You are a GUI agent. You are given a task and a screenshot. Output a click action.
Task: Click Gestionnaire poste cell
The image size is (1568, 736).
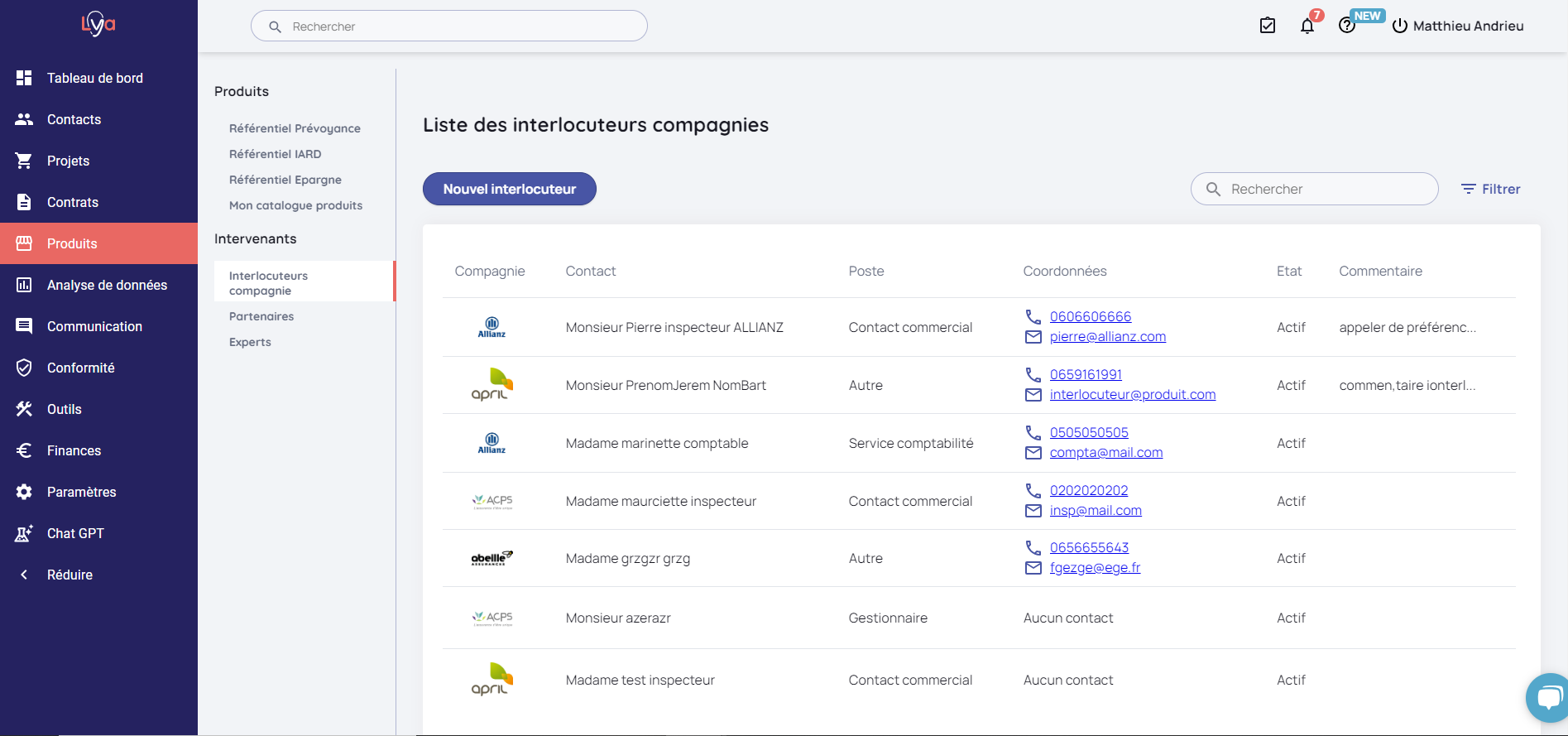888,618
